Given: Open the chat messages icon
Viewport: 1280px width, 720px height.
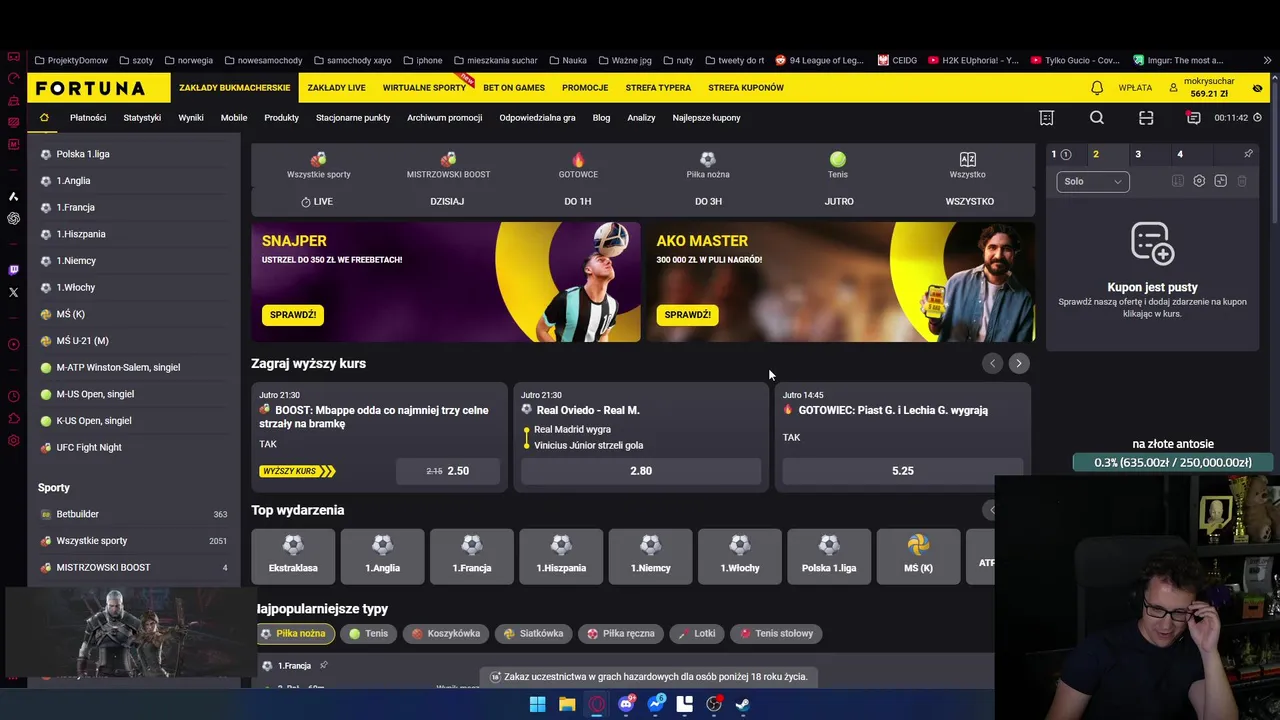Looking at the screenshot, I should [x=1193, y=118].
